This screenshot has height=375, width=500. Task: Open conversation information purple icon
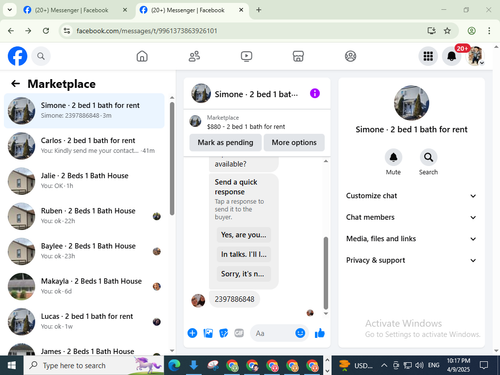pos(315,93)
